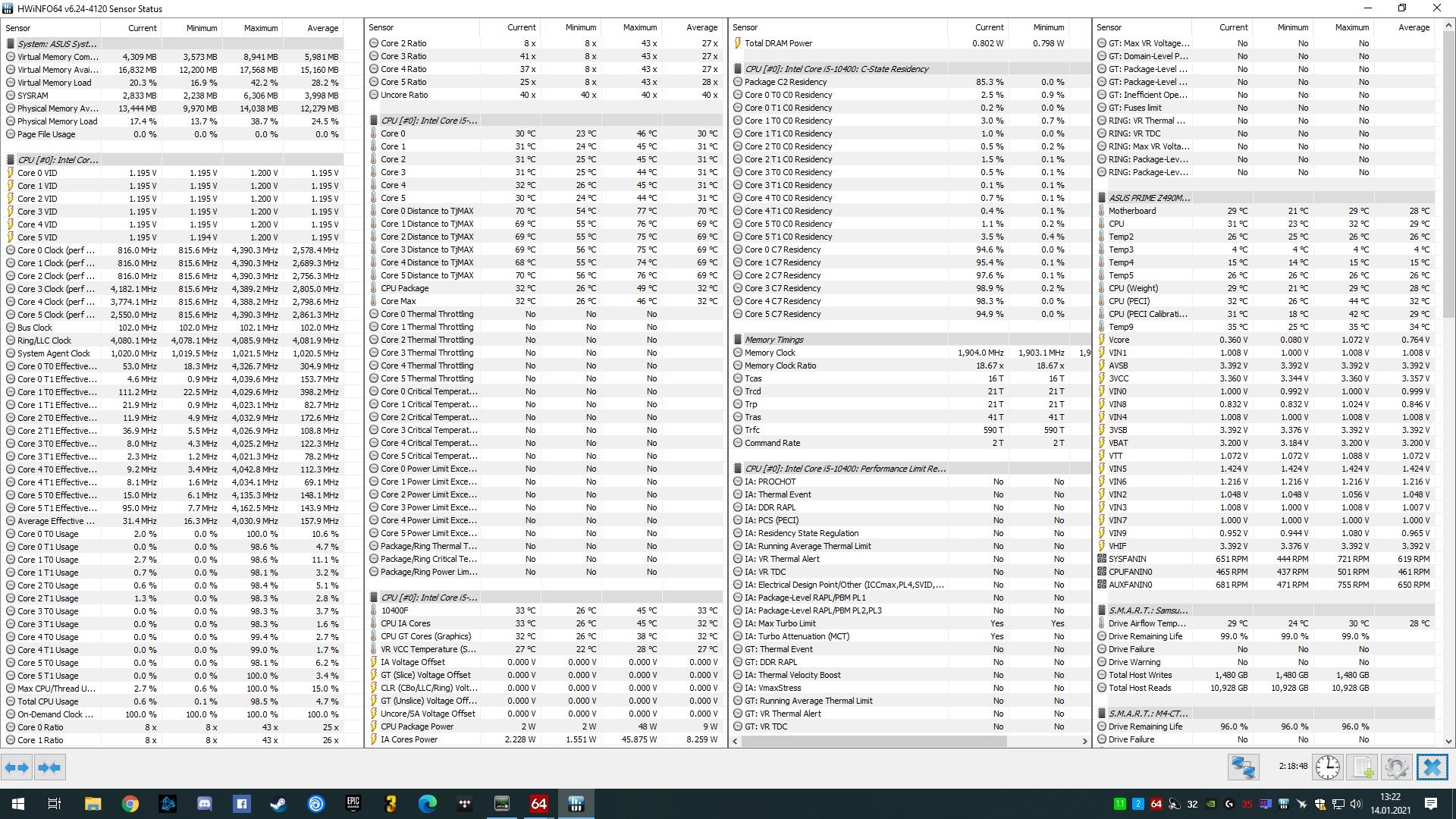This screenshot has height=819, width=1456.
Task: Select the ASUS PRIME Z490M... section header
Action: coord(1264,198)
